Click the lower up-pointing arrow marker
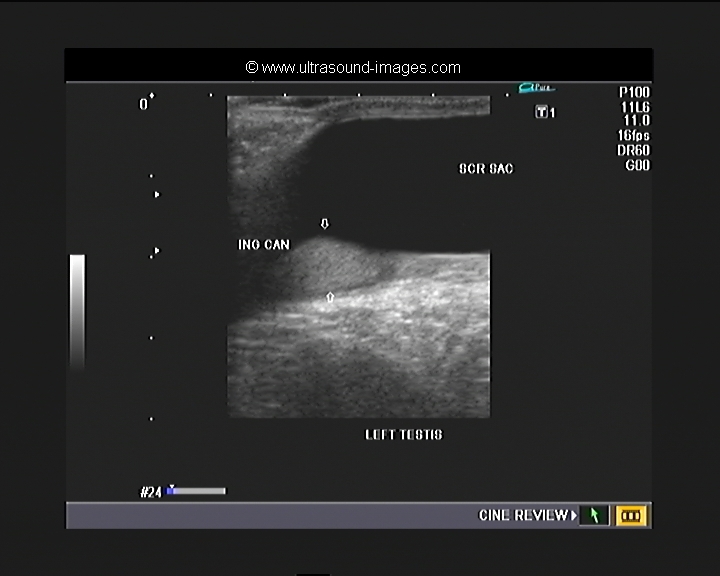Screen dimensions: 720x576 tap(330, 297)
